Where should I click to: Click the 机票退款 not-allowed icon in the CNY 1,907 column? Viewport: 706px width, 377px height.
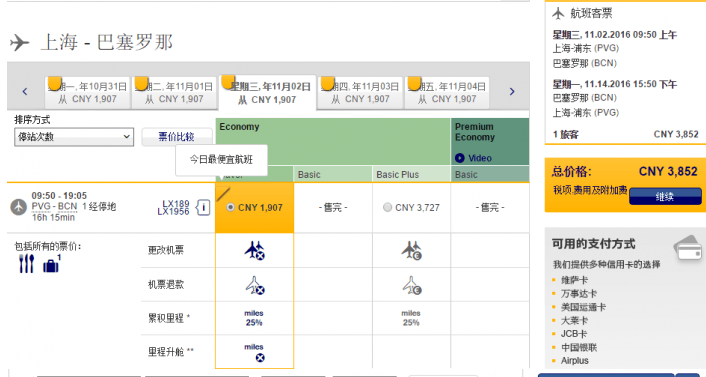(254, 285)
